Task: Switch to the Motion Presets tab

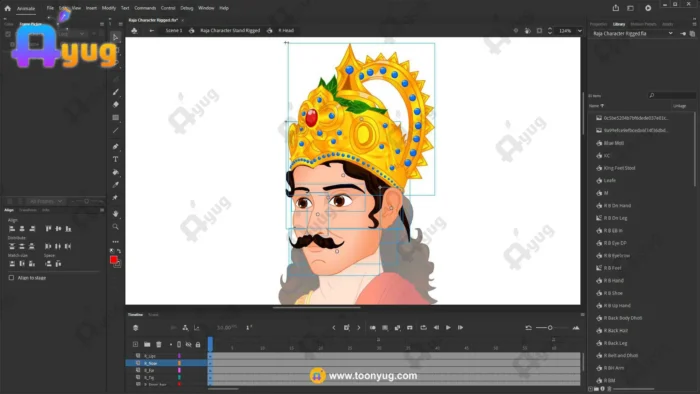Action: tap(643, 24)
